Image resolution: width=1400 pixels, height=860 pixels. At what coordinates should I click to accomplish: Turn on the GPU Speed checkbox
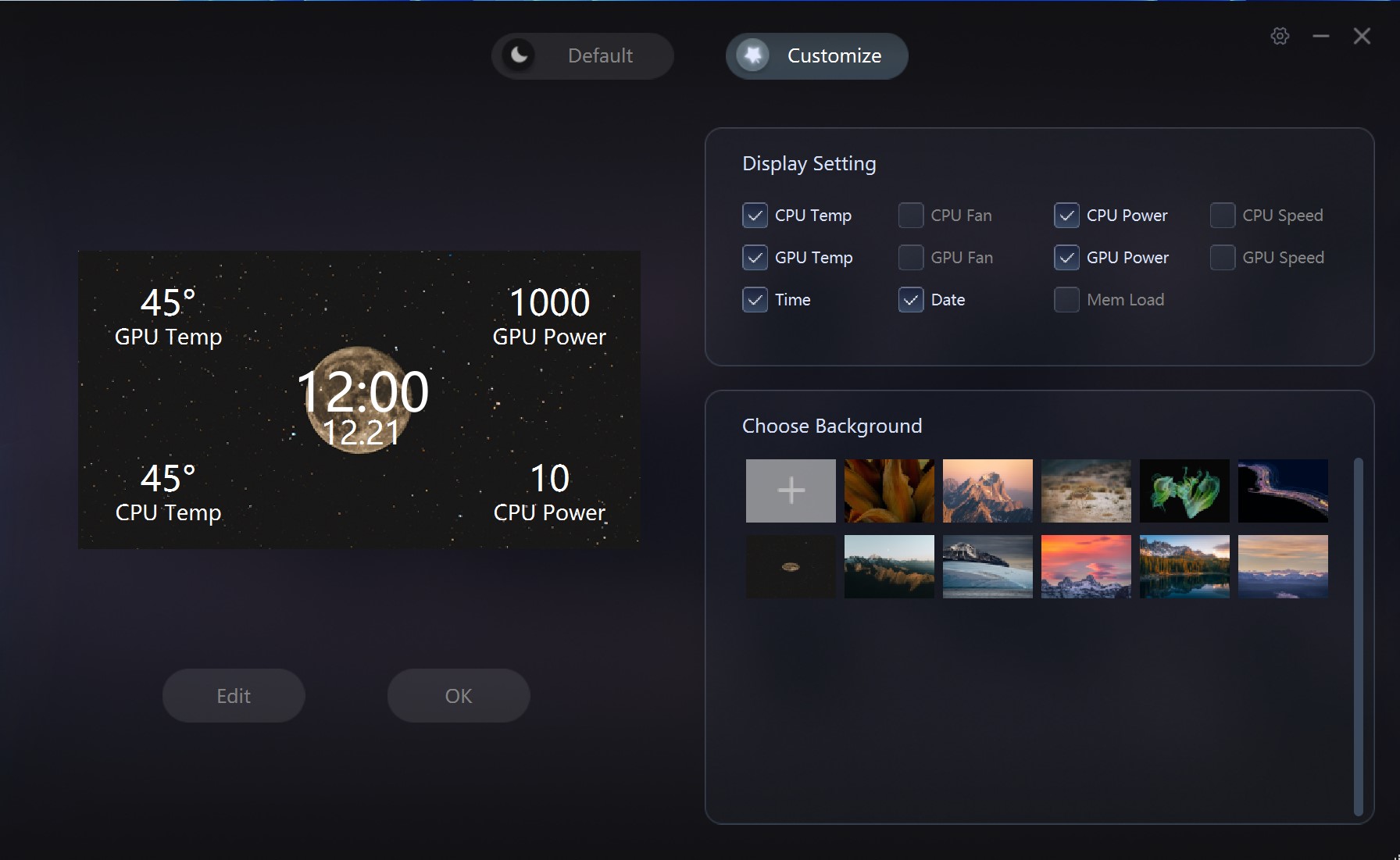coord(1223,258)
